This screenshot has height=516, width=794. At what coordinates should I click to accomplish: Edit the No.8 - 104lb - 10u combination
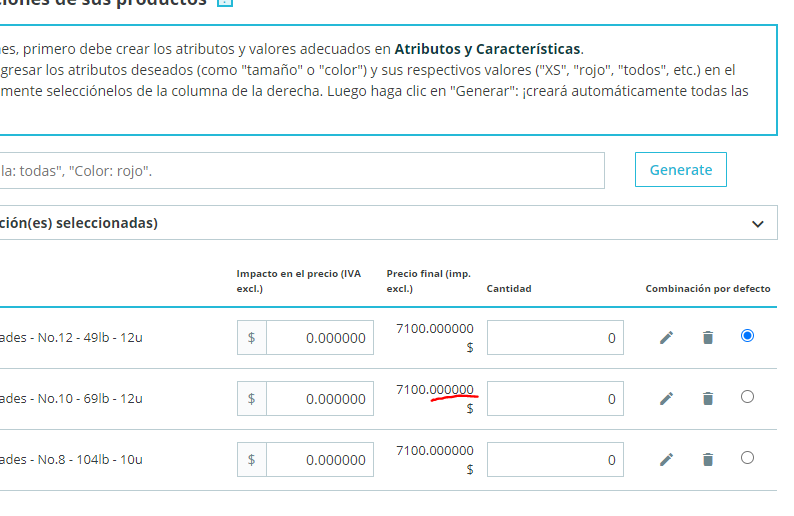666,459
